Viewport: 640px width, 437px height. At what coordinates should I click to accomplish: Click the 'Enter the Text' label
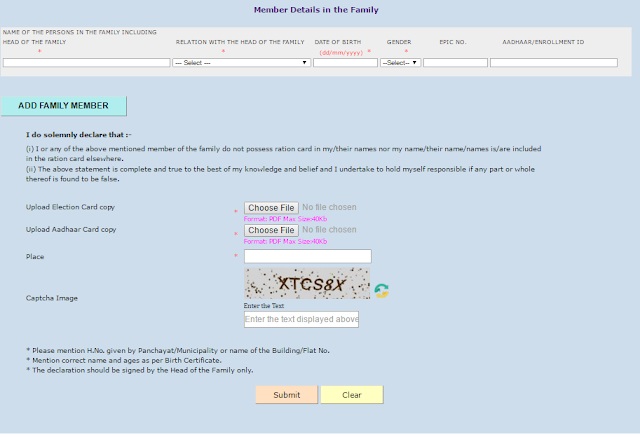coord(264,306)
